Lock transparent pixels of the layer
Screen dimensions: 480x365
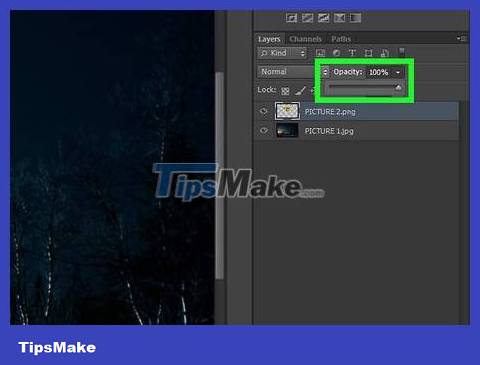(x=285, y=91)
